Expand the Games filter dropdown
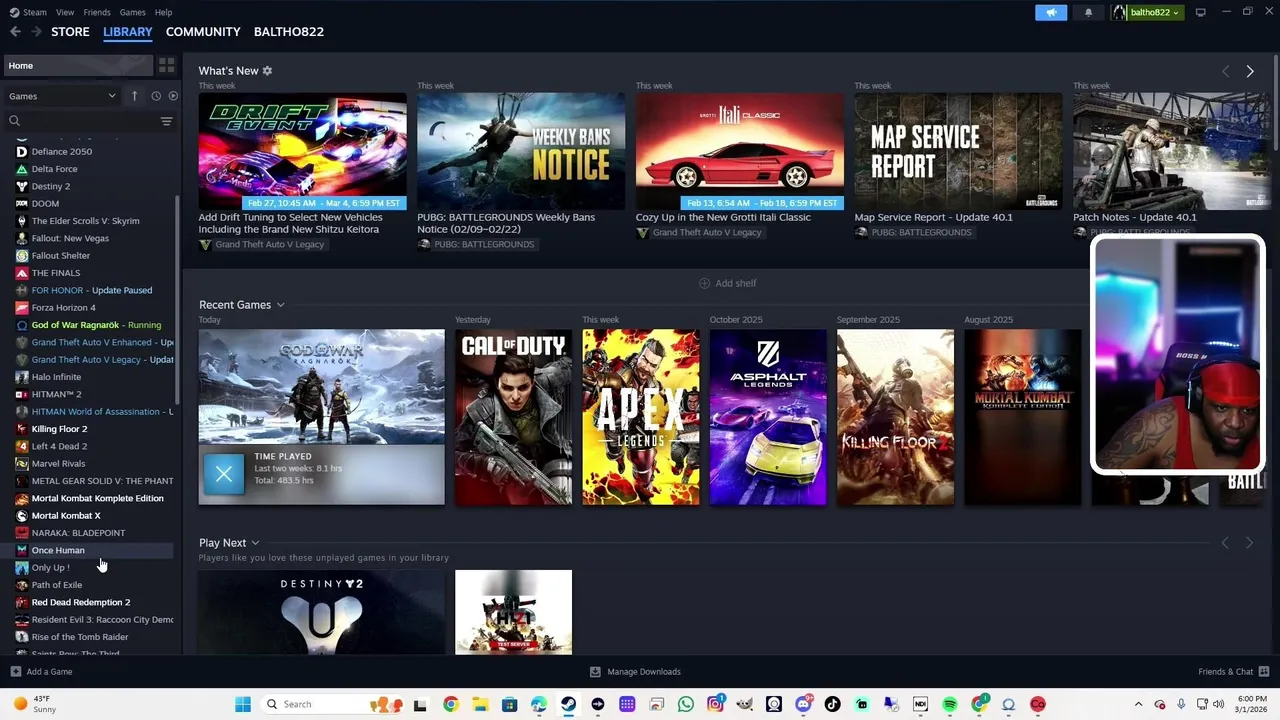Image resolution: width=1280 pixels, height=720 pixels. coord(62,96)
